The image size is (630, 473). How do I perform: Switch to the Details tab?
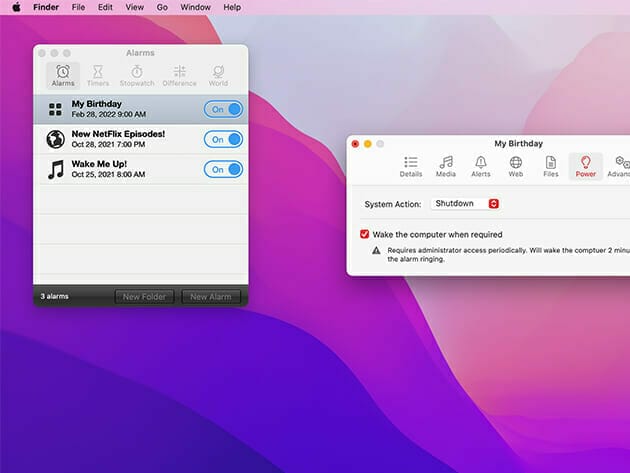411,166
